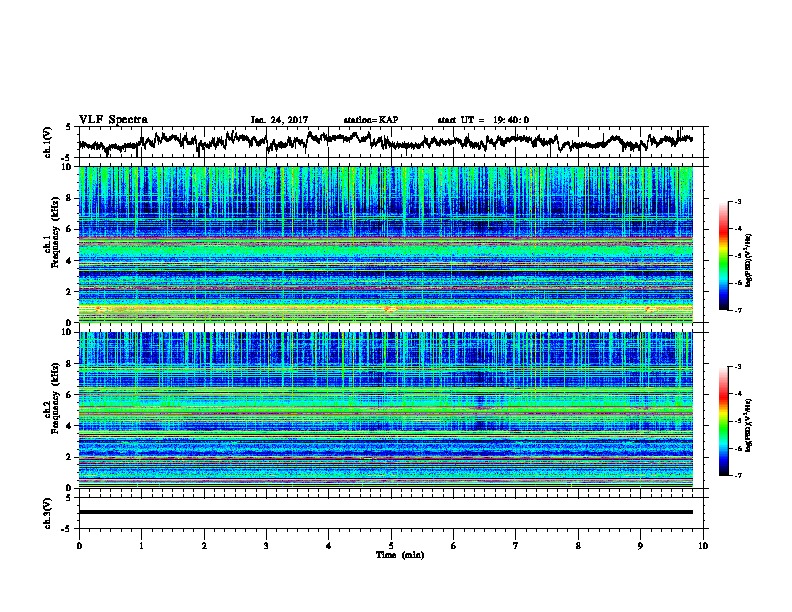The image size is (792, 612).
Task: Click the ch.3 flat black signal line
Action: [x=385, y=512]
